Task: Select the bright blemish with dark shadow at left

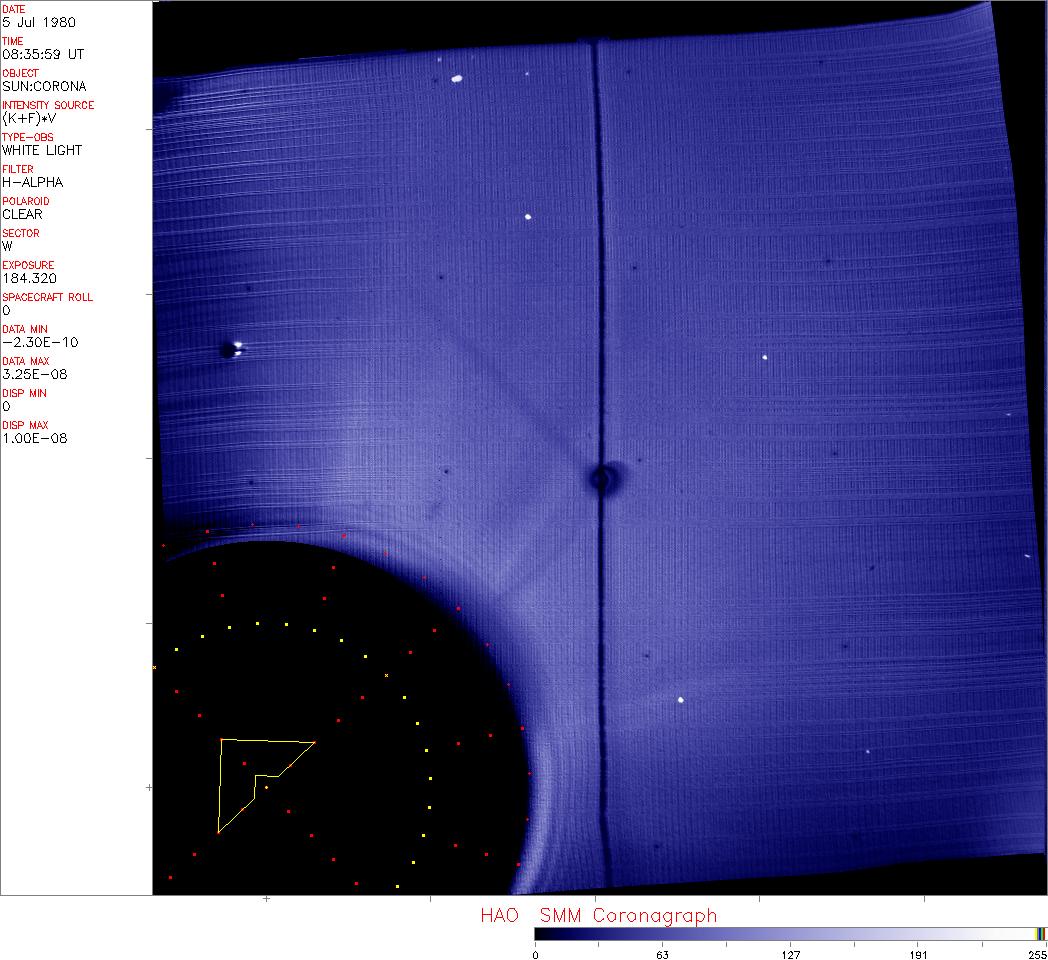Action: pos(233,349)
